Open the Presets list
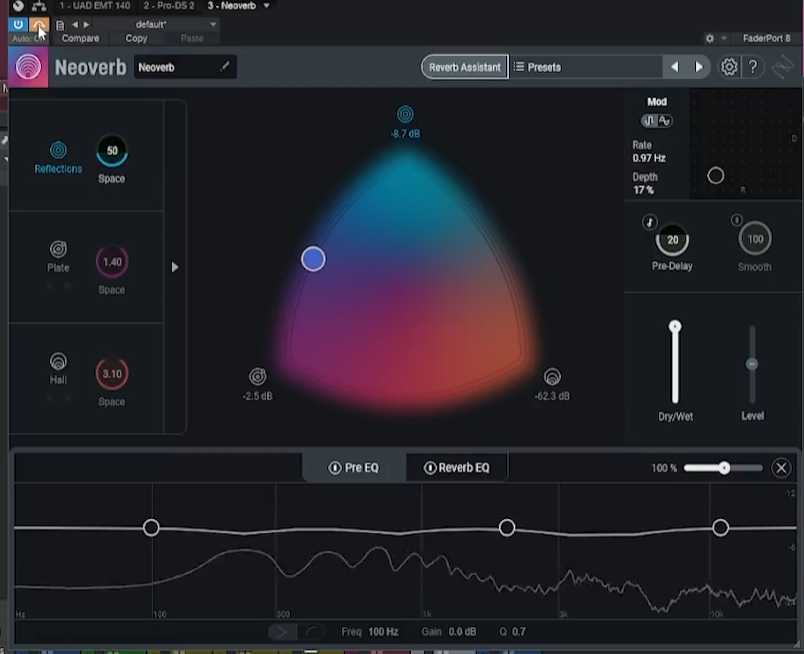This screenshot has width=804, height=654. 586,67
